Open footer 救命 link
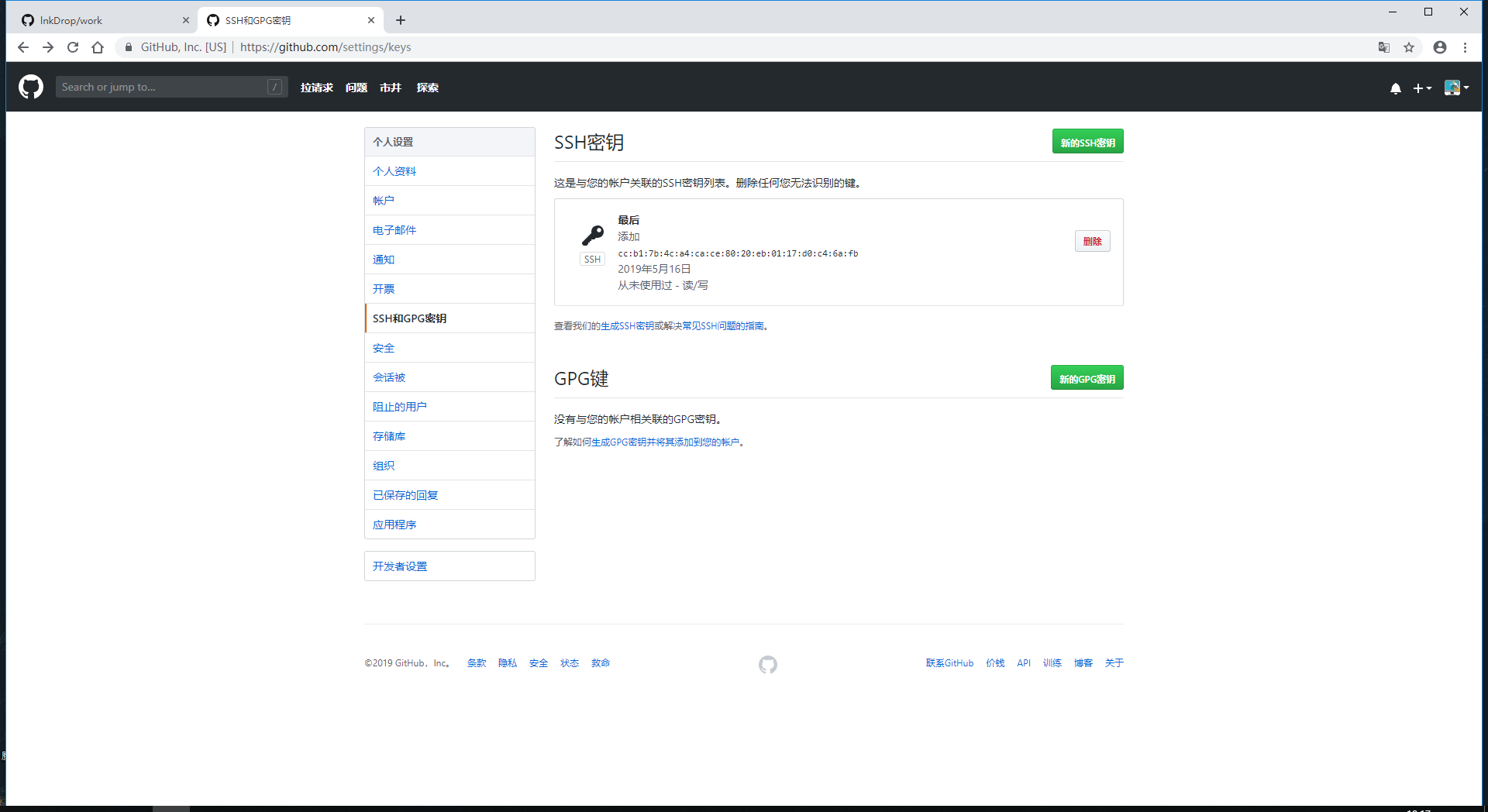This screenshot has width=1488, height=812. pos(601,663)
